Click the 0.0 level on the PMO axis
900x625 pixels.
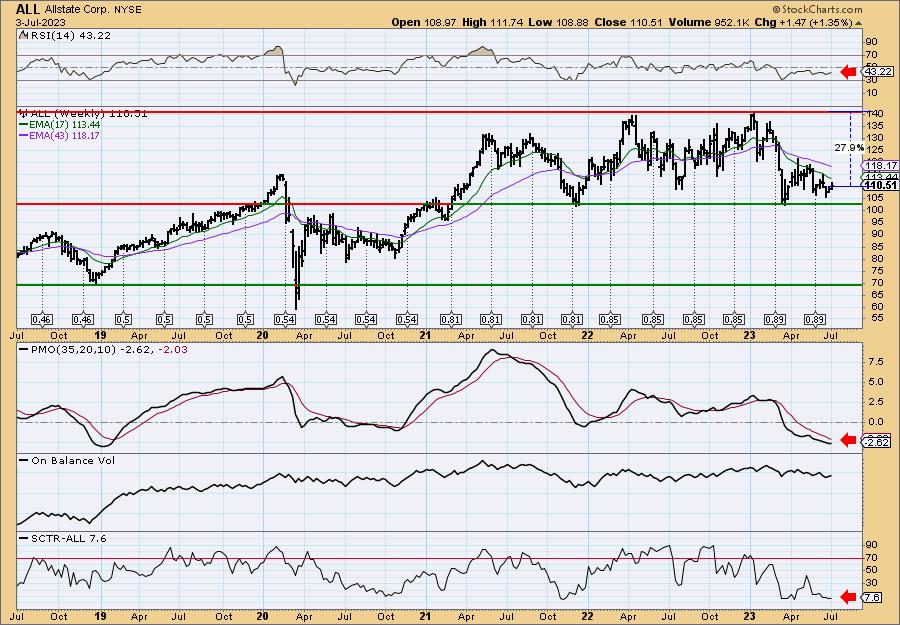click(x=875, y=421)
